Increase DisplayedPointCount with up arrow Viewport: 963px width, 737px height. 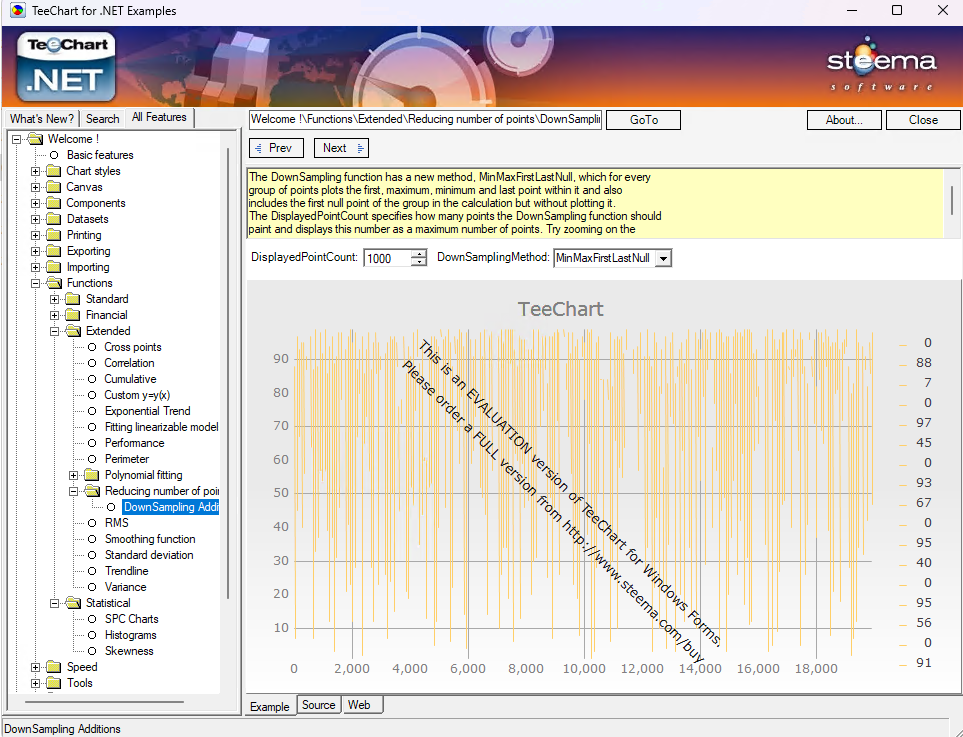click(x=419, y=254)
